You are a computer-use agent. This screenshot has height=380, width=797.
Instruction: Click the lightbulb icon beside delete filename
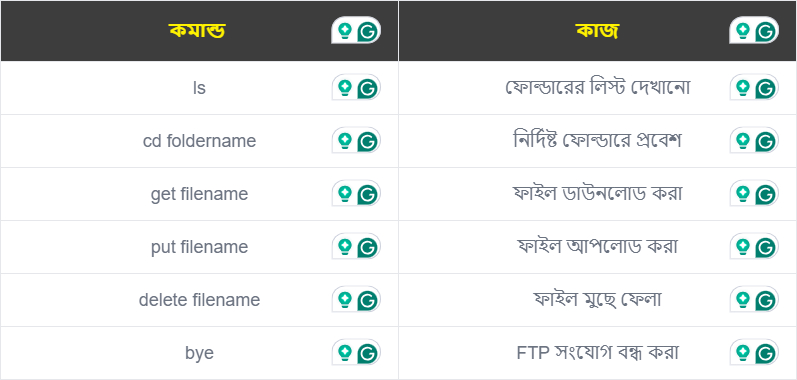pos(346,300)
